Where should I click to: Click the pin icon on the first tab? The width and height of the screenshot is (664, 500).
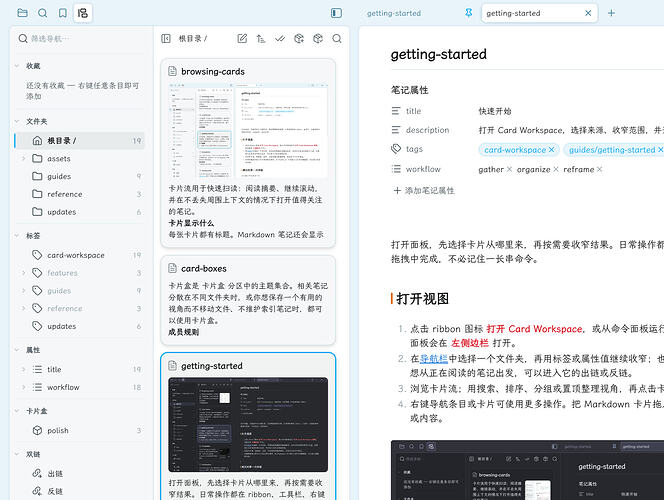pos(468,13)
